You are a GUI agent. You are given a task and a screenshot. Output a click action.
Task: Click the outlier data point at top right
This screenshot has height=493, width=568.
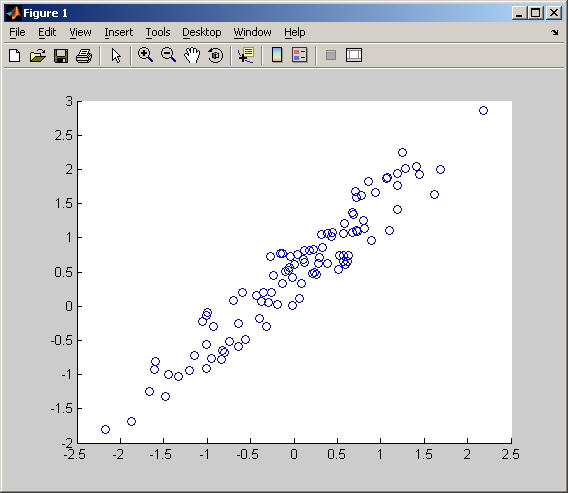(x=483, y=110)
